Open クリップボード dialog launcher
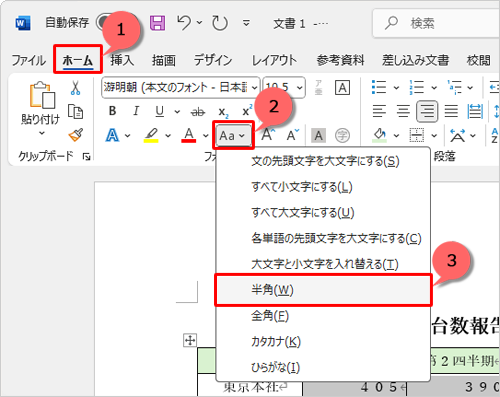 click(87, 156)
